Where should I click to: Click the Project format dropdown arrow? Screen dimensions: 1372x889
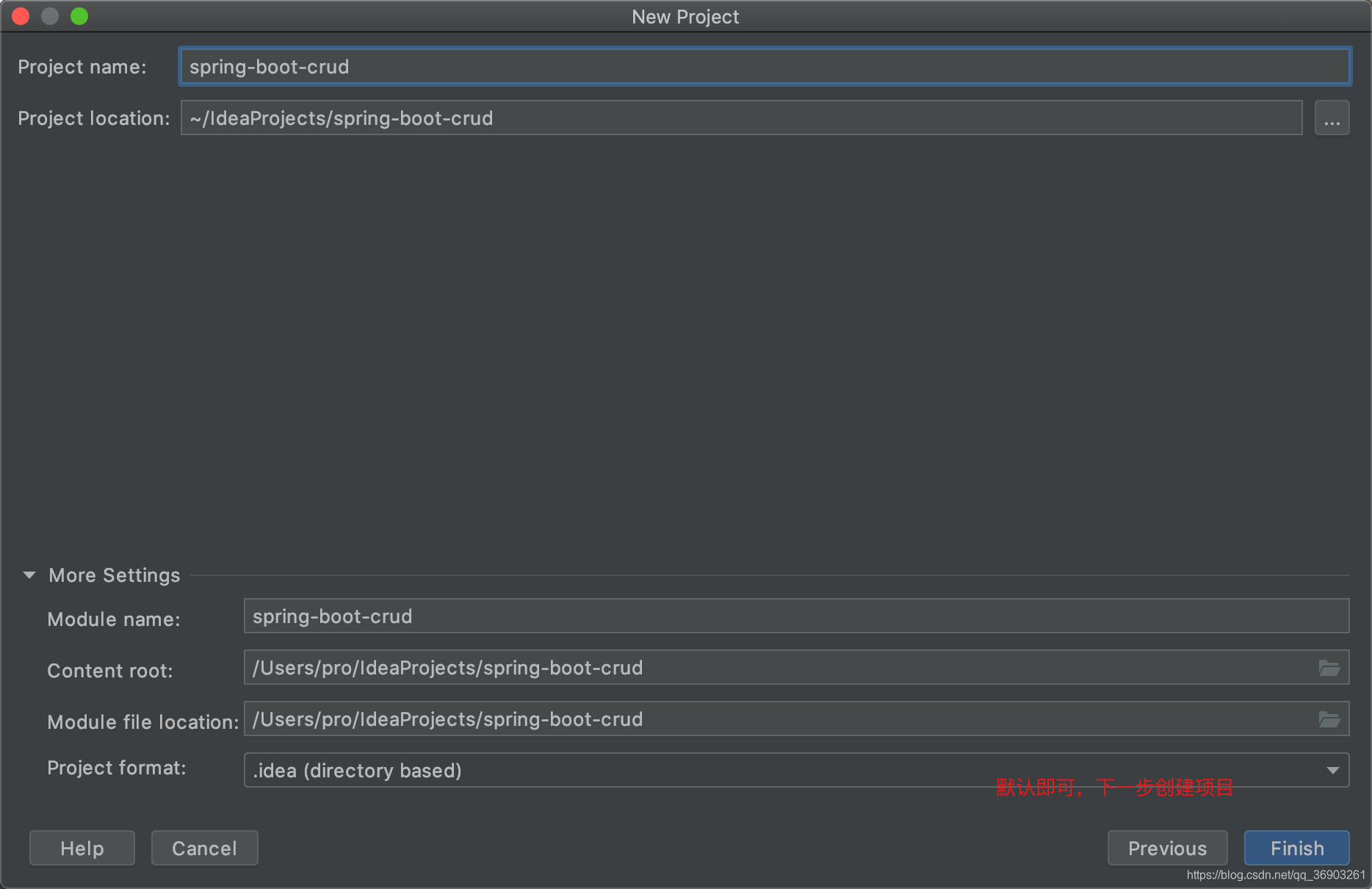point(1332,771)
